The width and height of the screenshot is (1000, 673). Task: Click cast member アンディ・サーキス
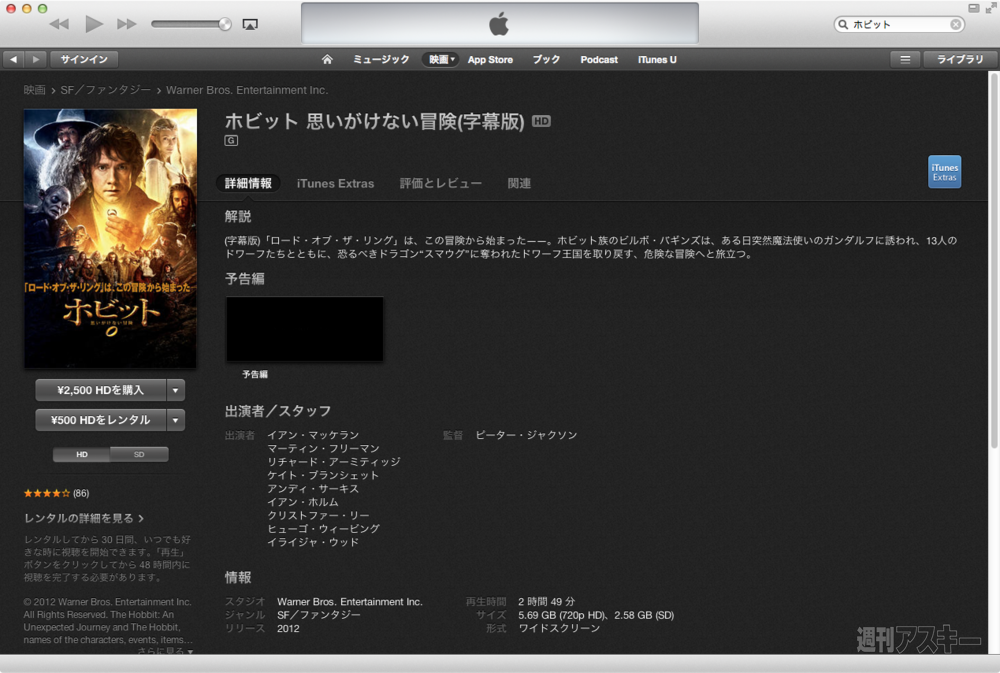click(313, 489)
